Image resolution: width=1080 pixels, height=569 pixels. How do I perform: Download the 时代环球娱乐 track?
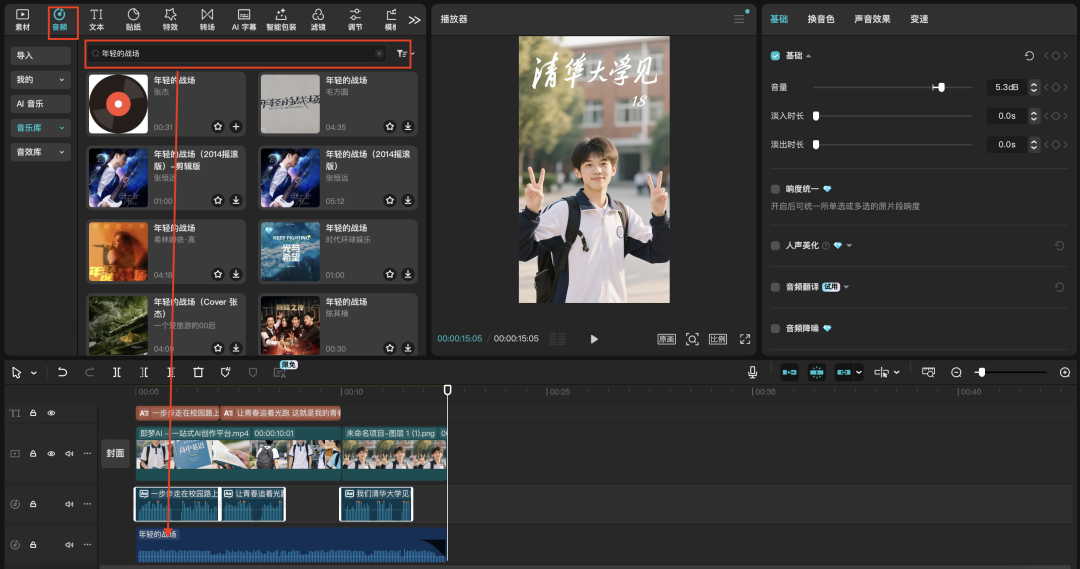tap(408, 274)
